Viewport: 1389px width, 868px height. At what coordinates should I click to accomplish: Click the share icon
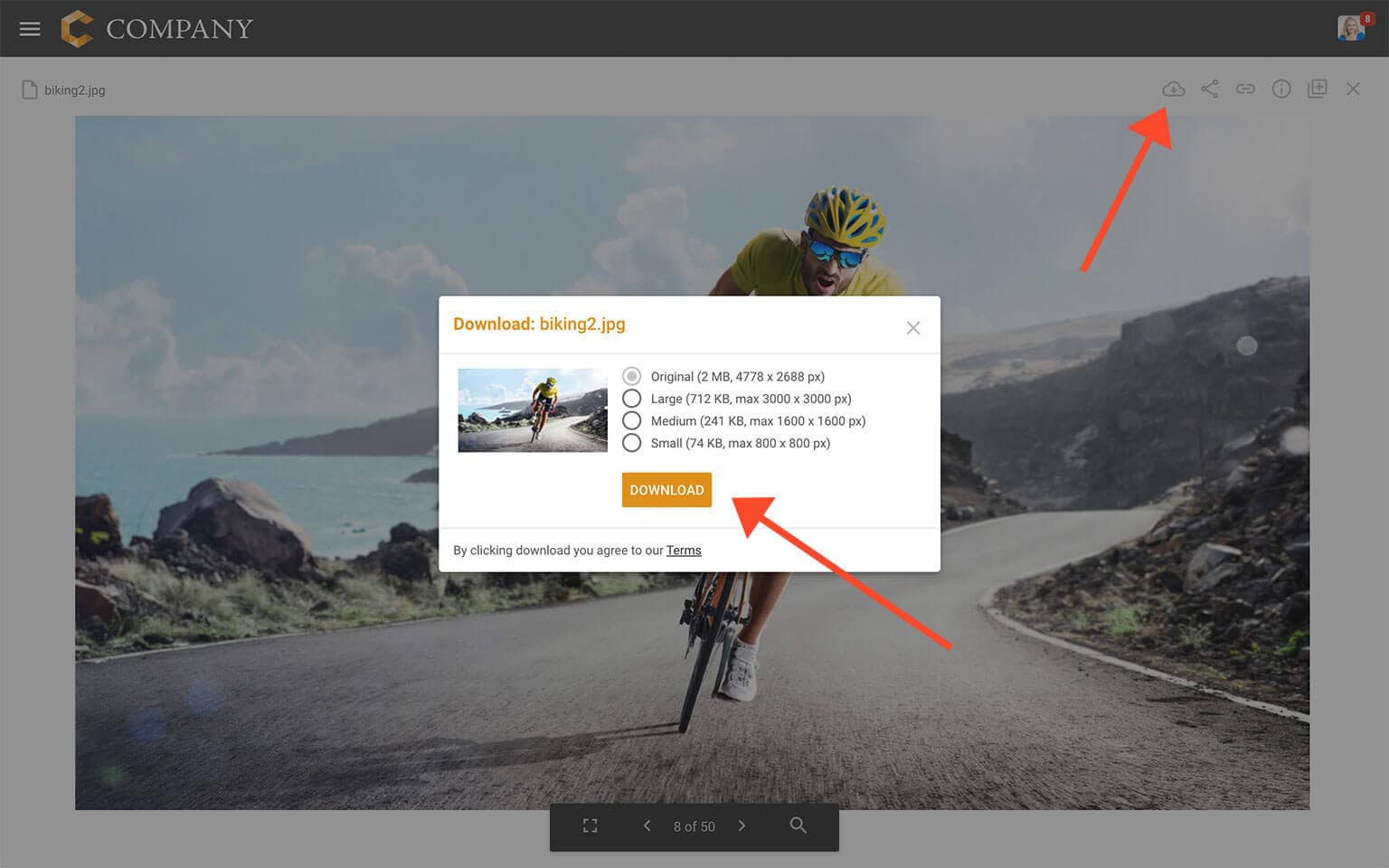pos(1210,89)
